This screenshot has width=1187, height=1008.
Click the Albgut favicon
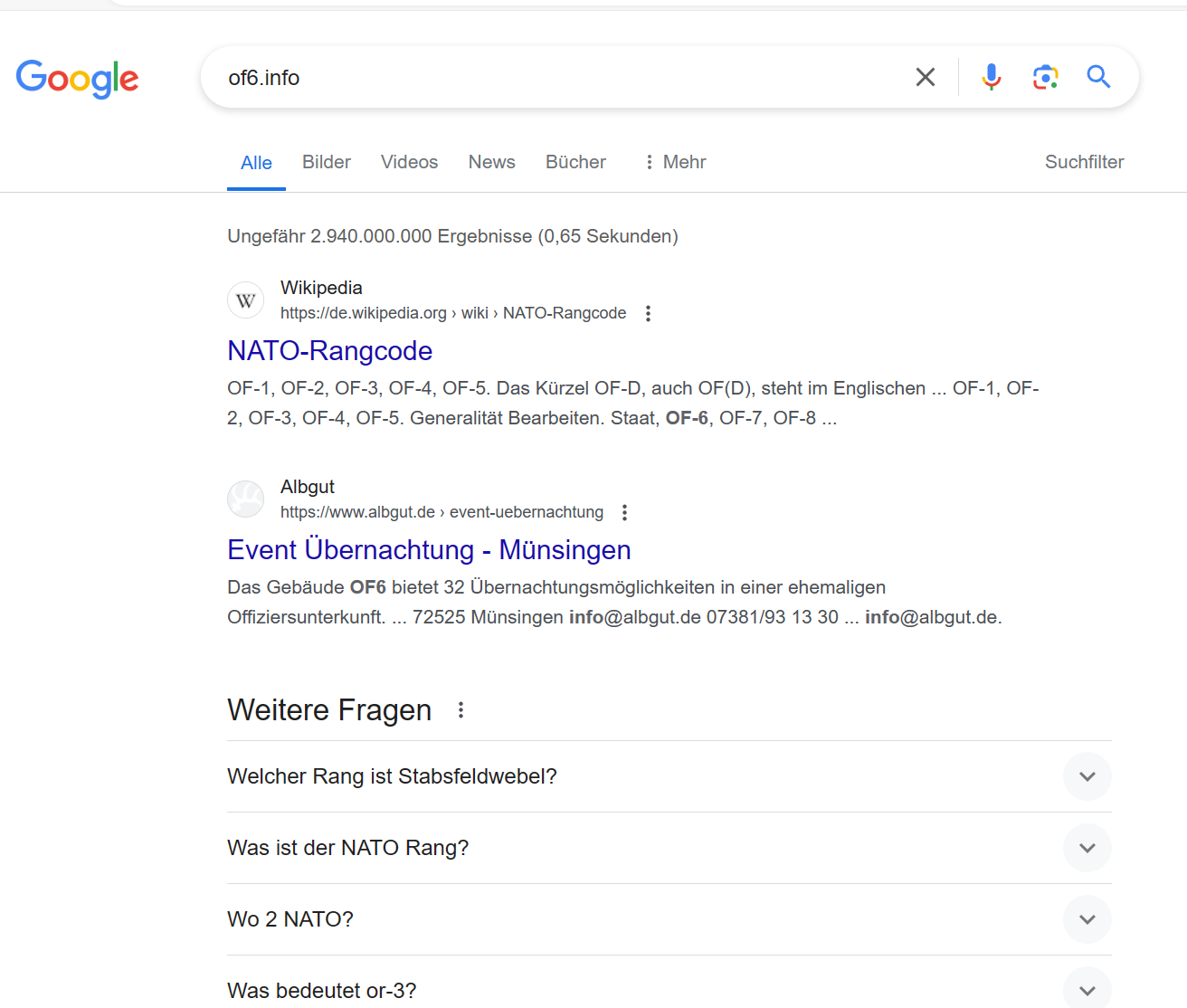pos(246,499)
